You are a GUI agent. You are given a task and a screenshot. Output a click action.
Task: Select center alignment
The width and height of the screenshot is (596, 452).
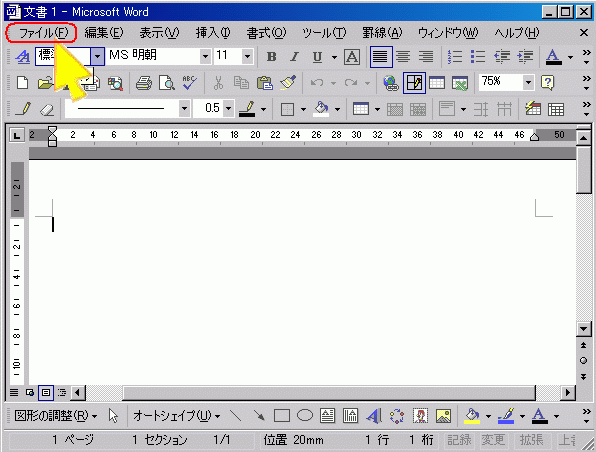click(403, 57)
